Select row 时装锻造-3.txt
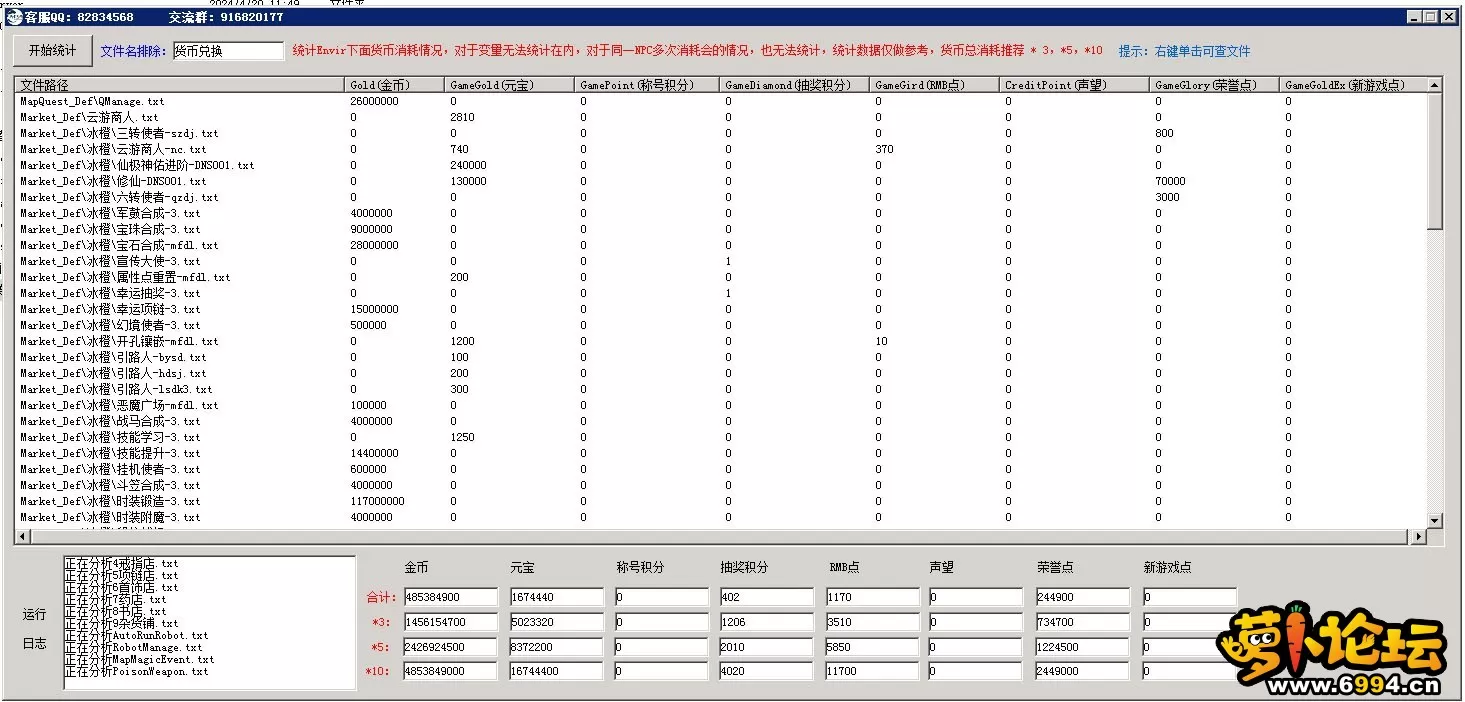 (721, 501)
